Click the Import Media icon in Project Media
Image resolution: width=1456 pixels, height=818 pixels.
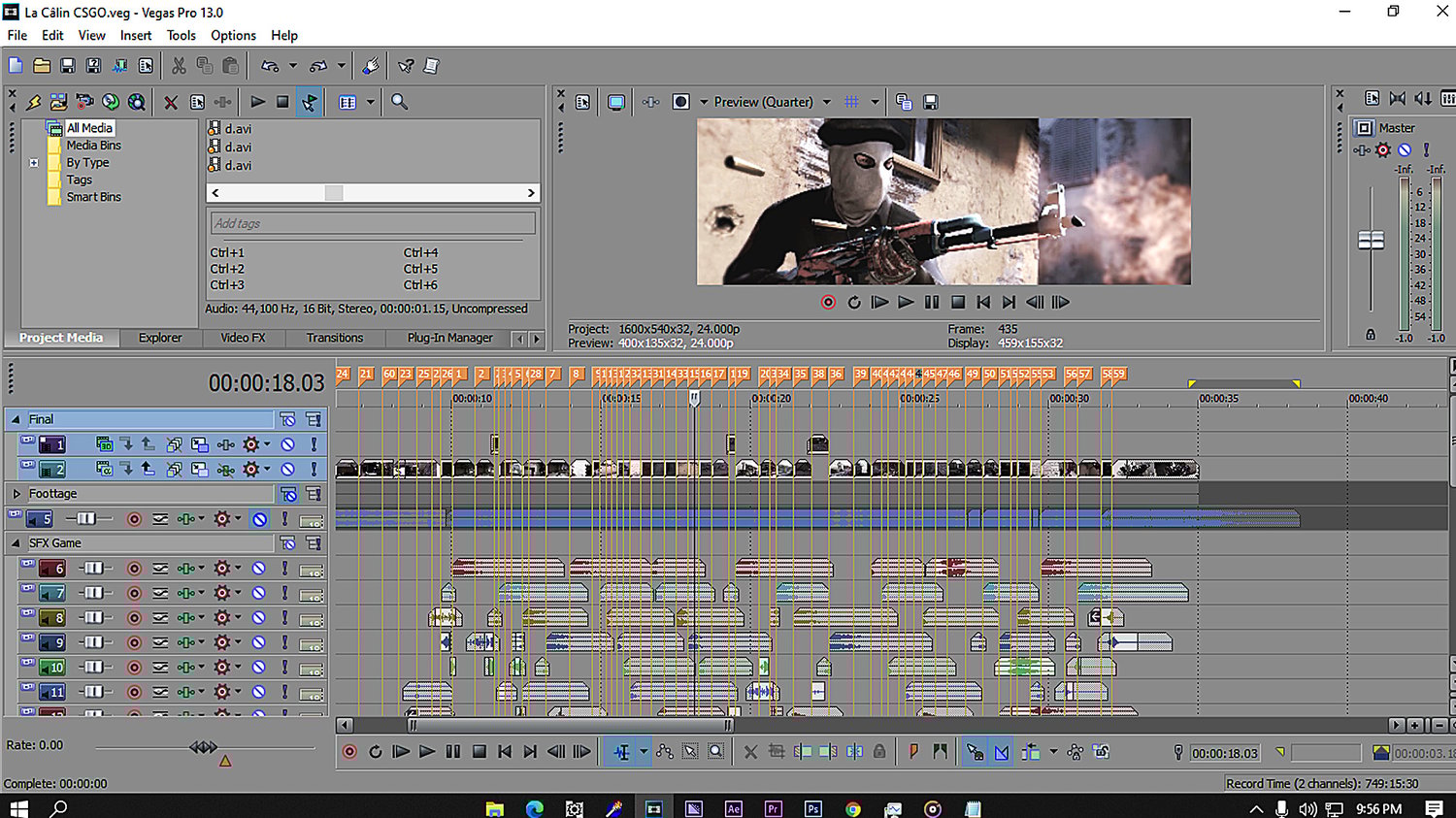coord(58,102)
